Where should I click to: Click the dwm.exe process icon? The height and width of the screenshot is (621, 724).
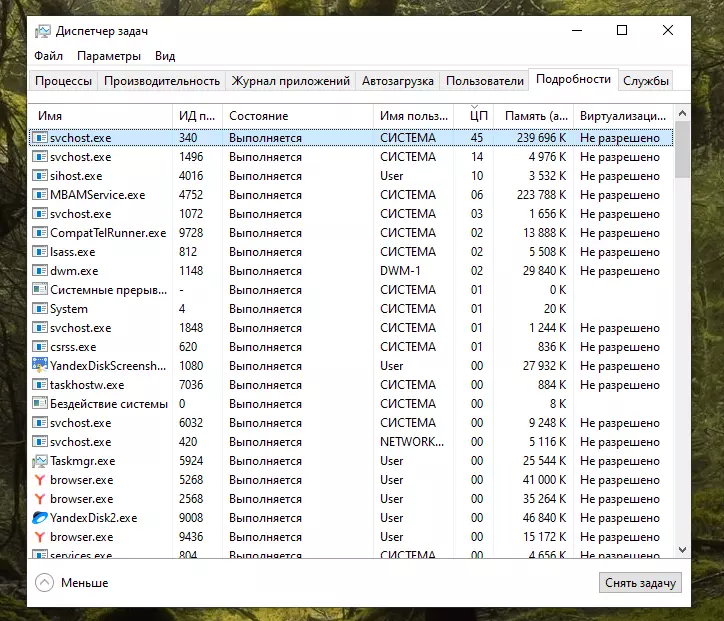(x=40, y=271)
